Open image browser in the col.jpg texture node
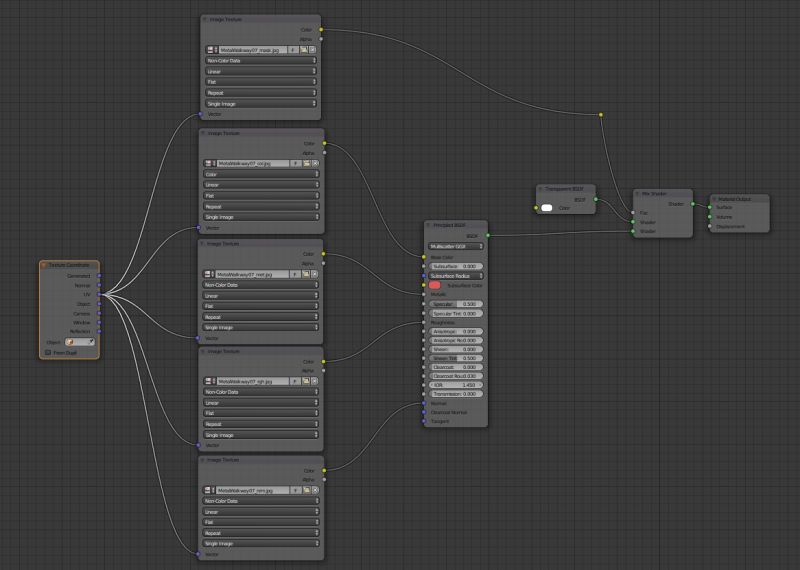Image resolution: width=800 pixels, height=570 pixels. 210,163
